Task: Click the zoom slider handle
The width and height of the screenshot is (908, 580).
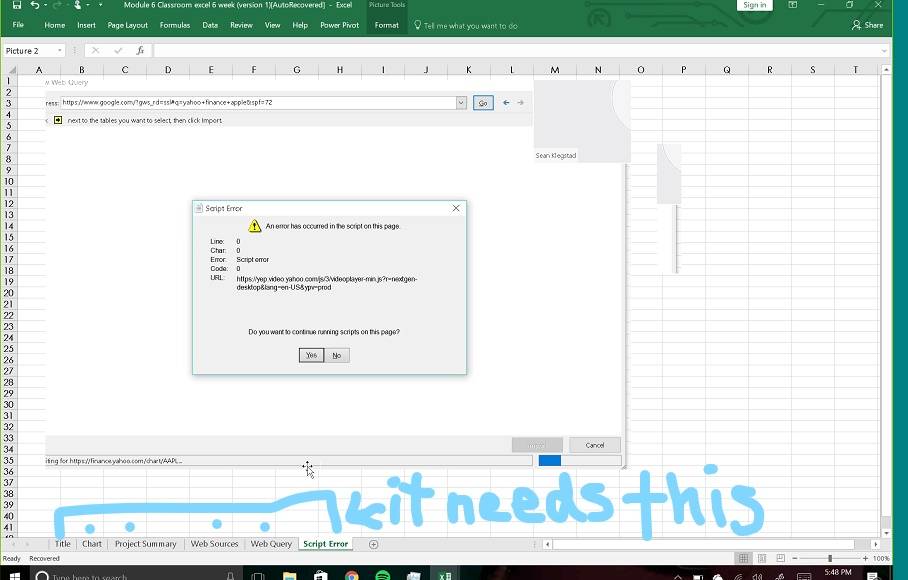Action: 830,559
